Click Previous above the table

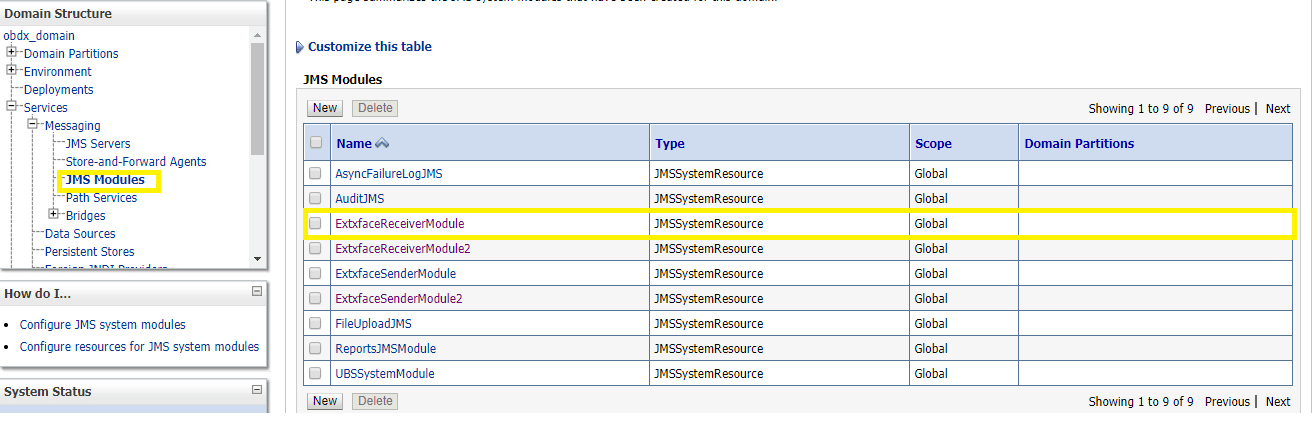1227,109
